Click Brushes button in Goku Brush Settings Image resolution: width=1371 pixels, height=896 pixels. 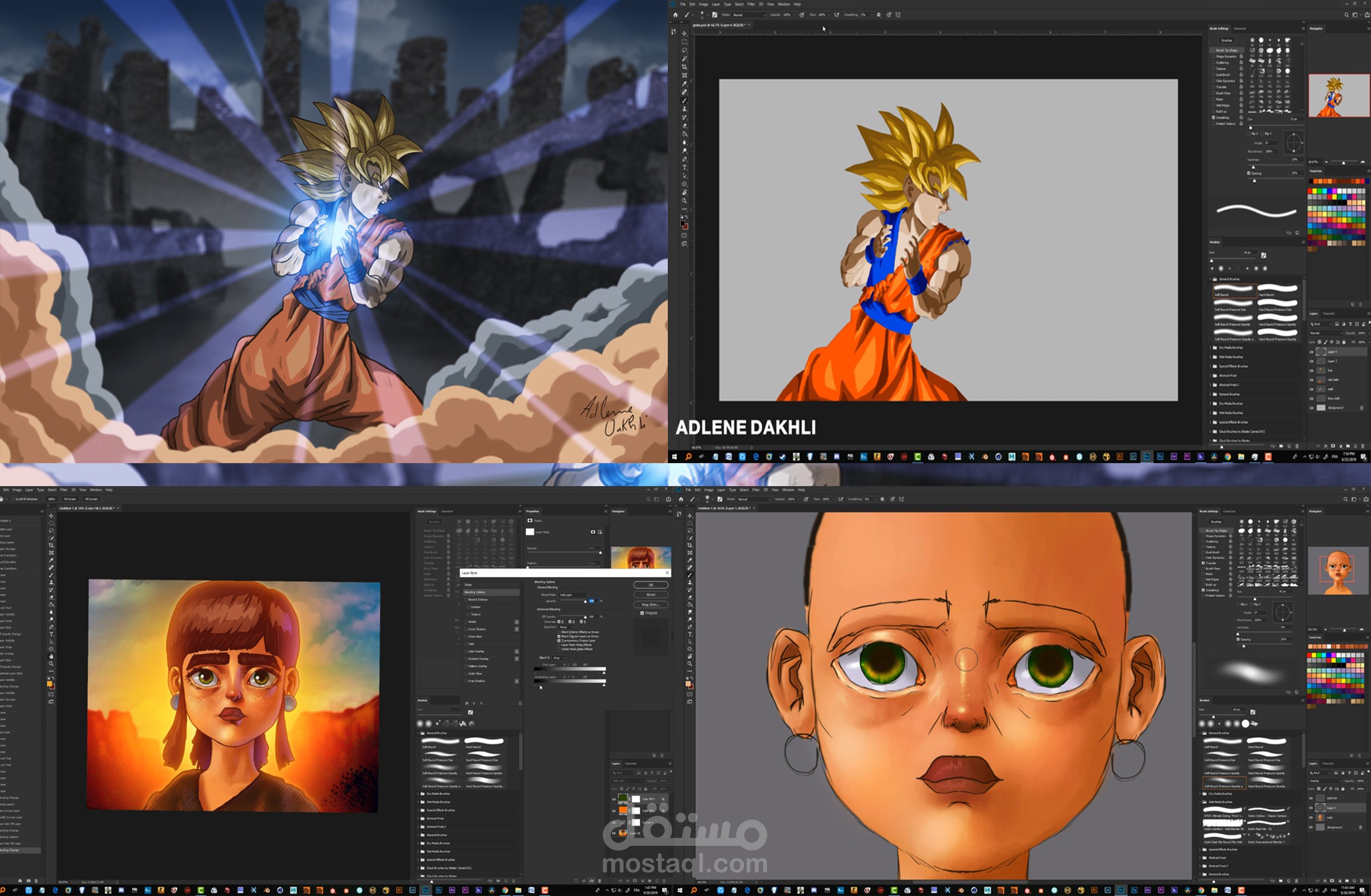coord(1227,40)
